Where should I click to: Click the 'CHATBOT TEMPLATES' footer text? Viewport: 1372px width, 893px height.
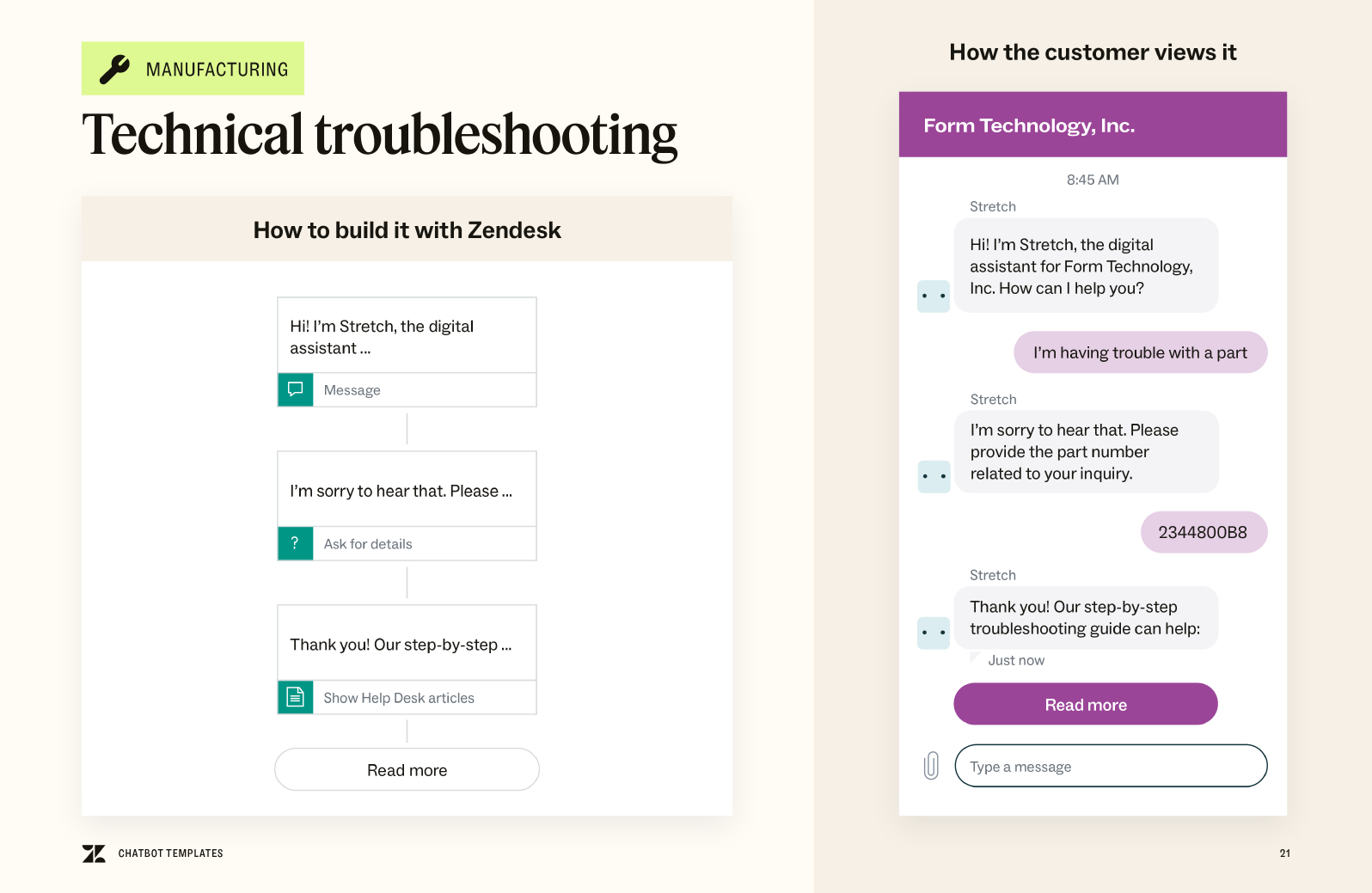[171, 853]
